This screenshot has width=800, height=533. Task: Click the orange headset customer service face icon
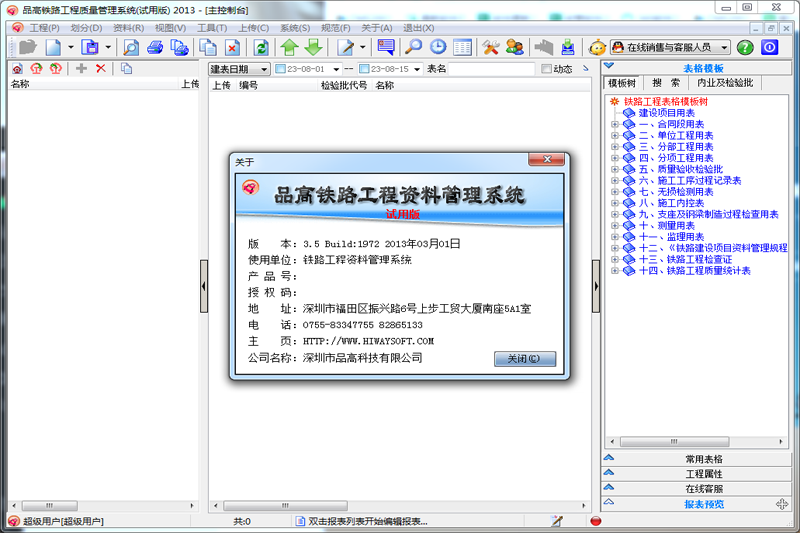[x=597, y=48]
